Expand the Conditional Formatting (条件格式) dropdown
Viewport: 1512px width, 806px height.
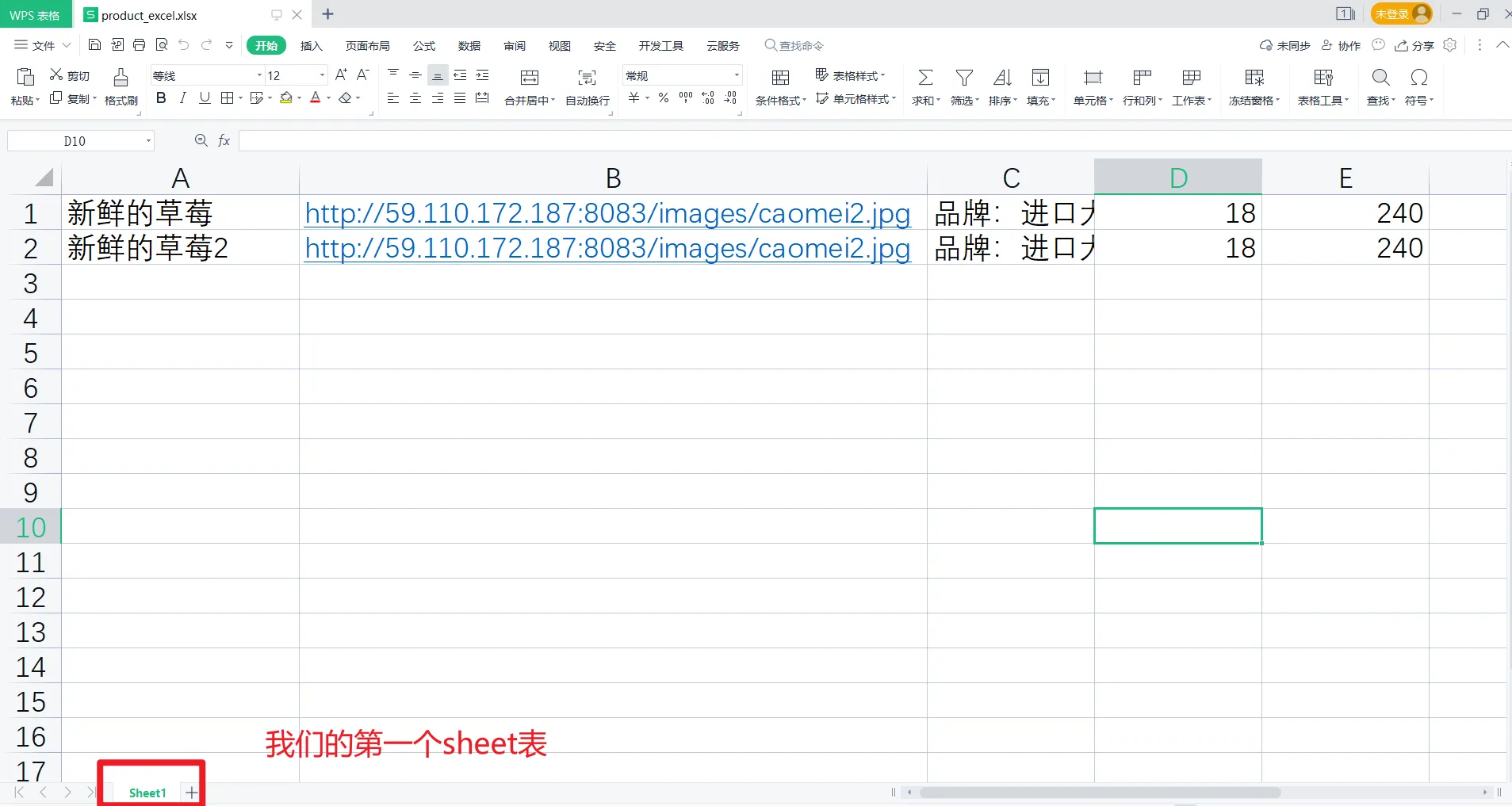(x=804, y=101)
